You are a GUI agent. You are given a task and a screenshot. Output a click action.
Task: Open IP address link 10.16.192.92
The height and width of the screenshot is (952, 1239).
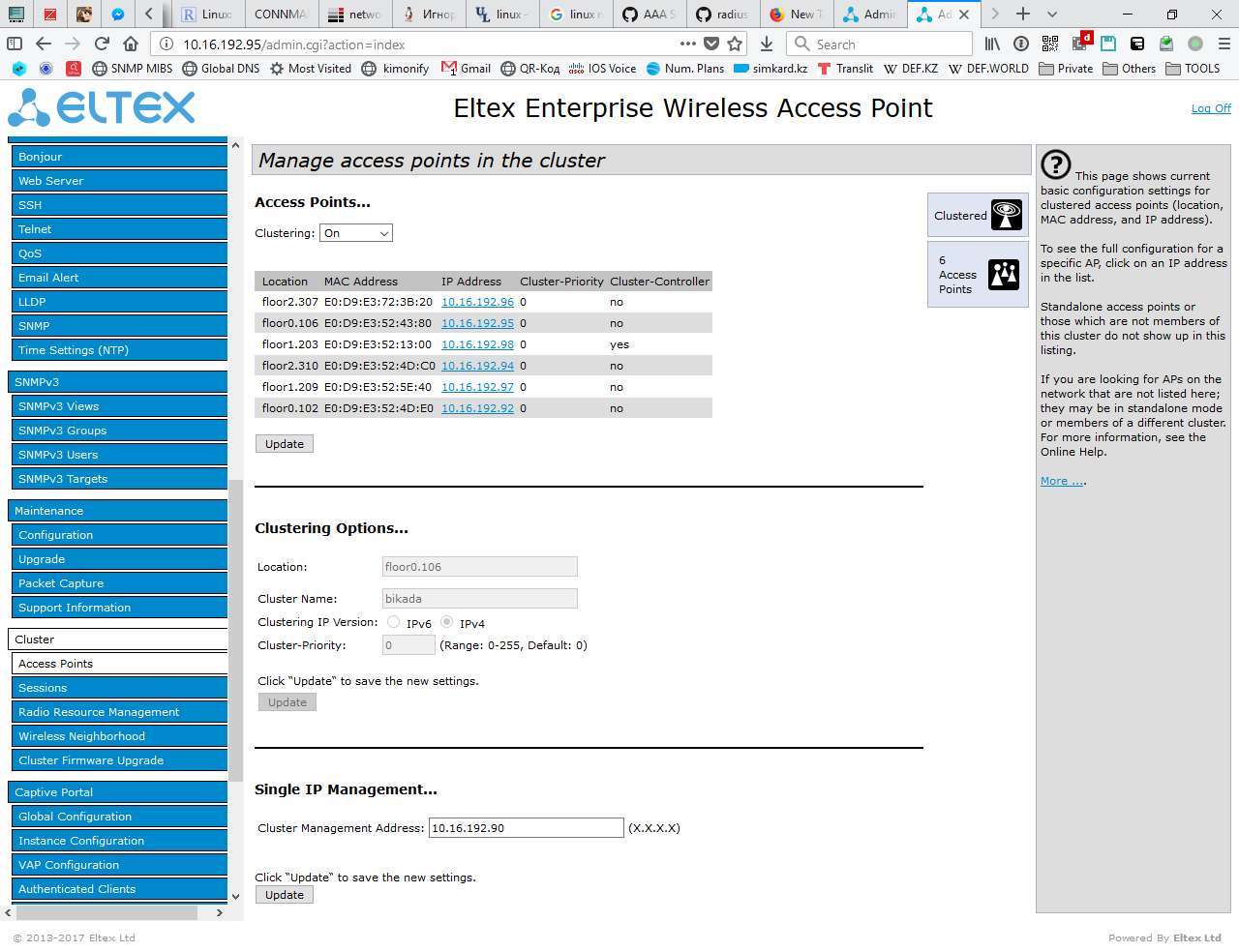(x=477, y=408)
